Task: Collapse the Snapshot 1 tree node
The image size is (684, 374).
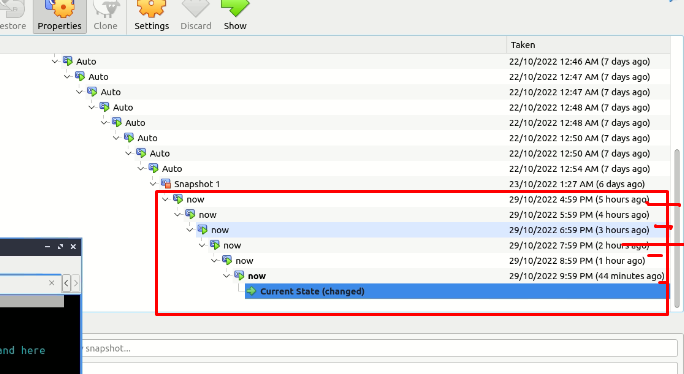Action: (x=153, y=184)
